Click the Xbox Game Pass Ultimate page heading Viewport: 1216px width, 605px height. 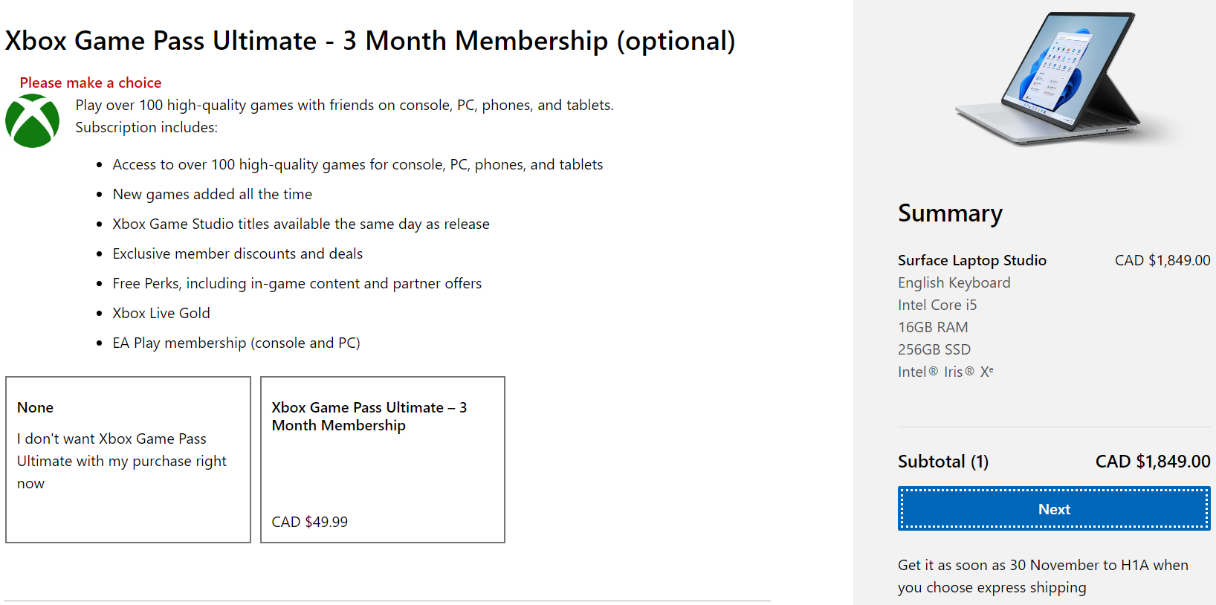tap(370, 41)
